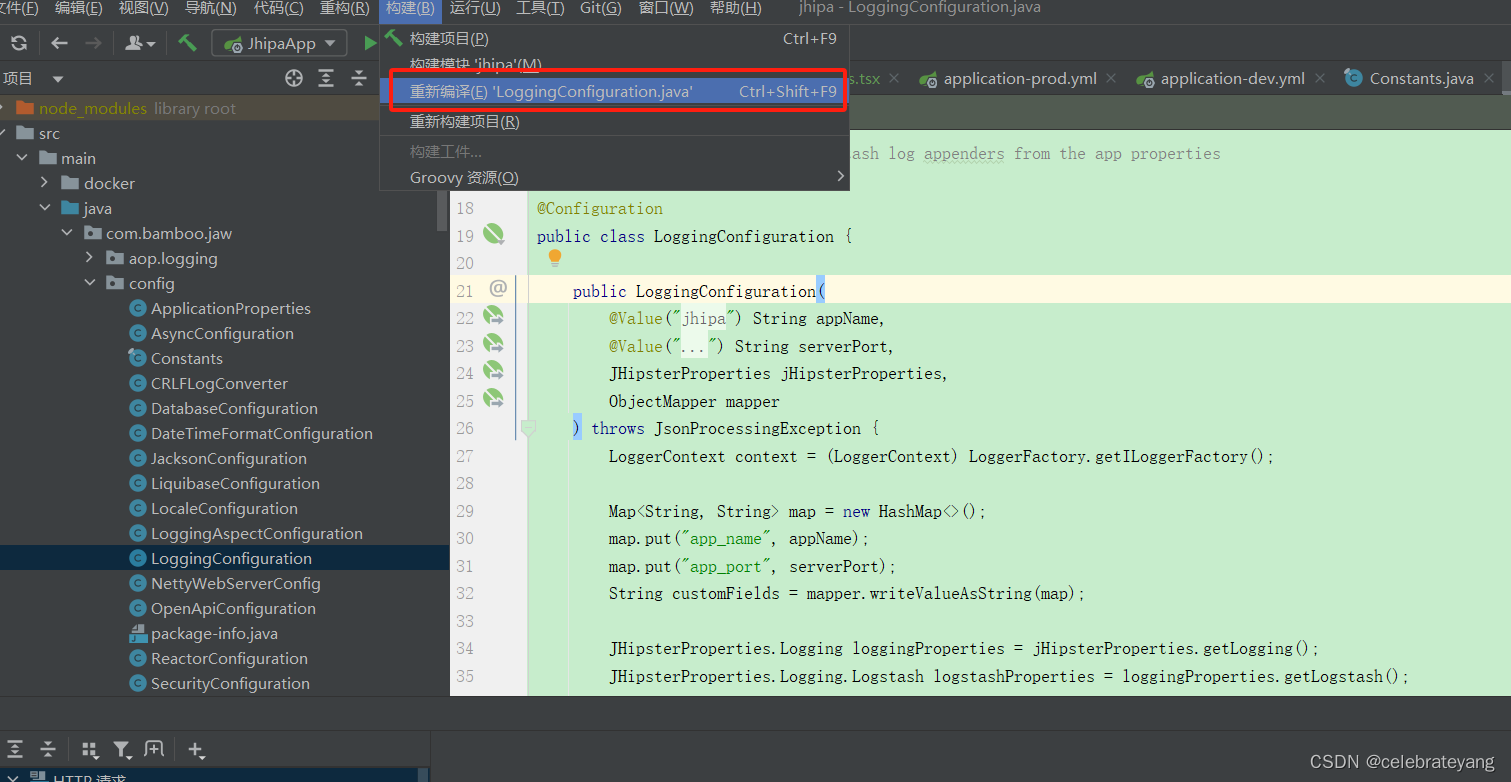Select ApplicationProperties in project tree
The width and height of the screenshot is (1511, 782).
click(x=230, y=309)
